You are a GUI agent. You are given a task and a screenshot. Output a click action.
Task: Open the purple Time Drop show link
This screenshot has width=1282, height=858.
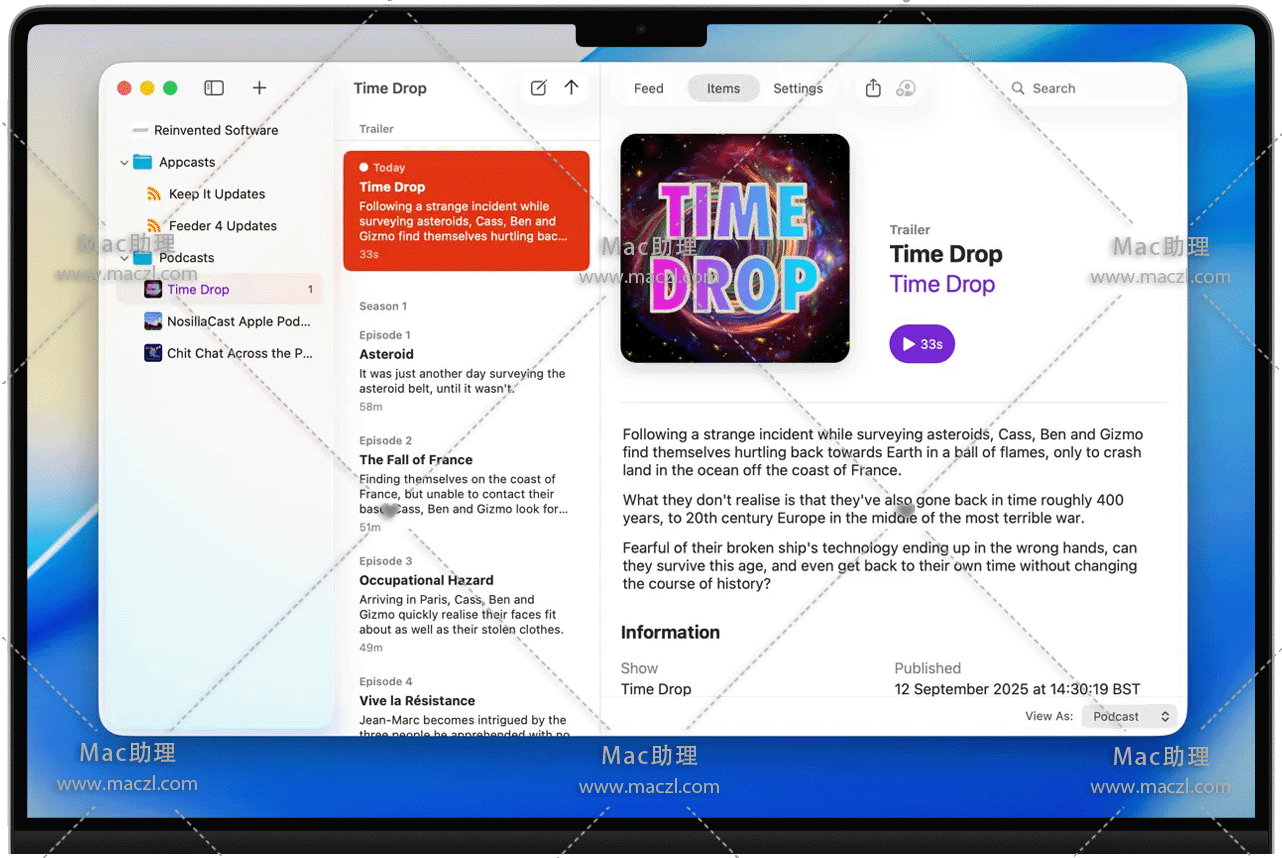pyautogui.click(x=942, y=285)
